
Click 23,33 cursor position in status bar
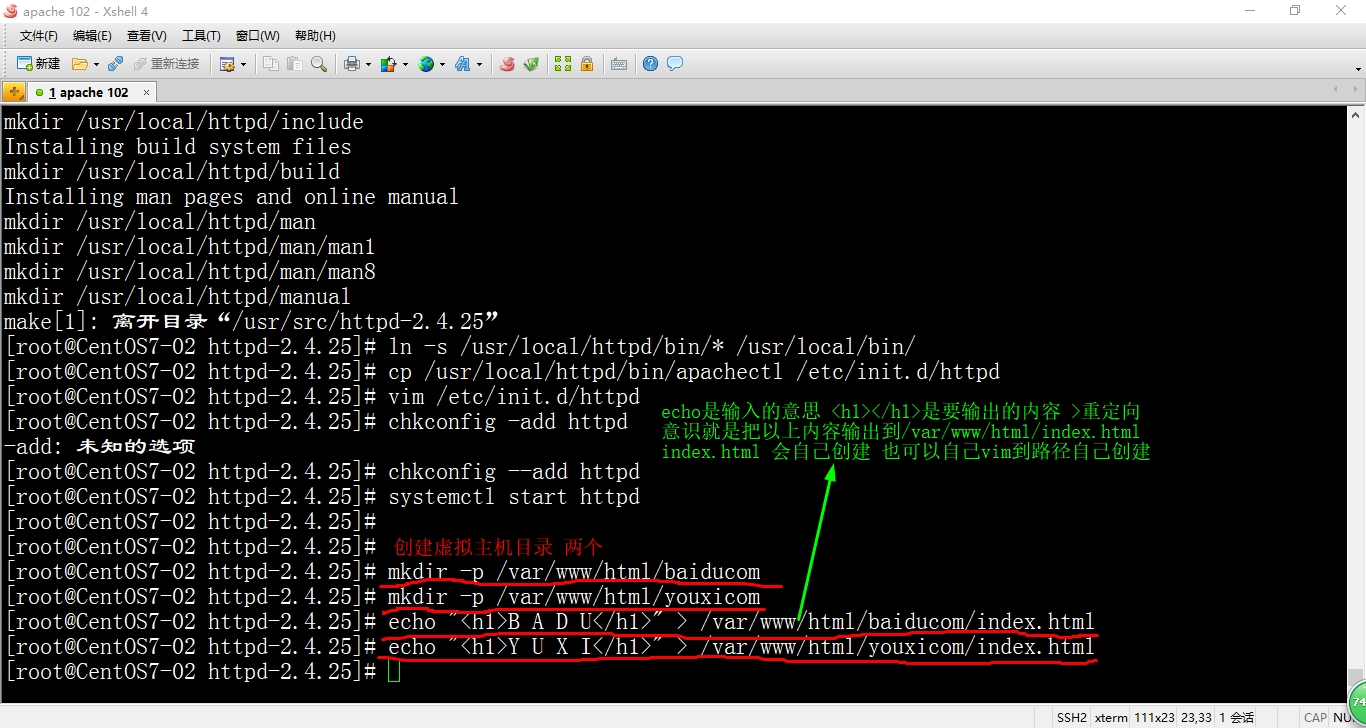point(1197,717)
